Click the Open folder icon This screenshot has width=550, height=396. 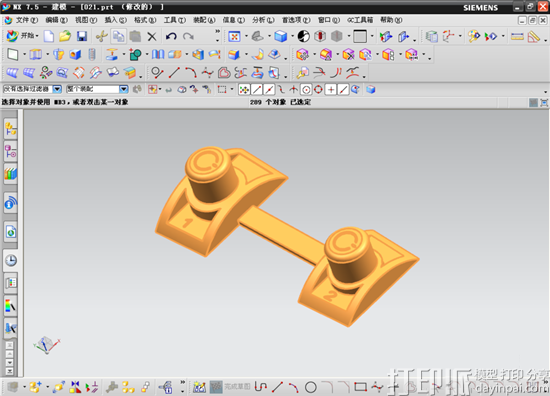65,36
